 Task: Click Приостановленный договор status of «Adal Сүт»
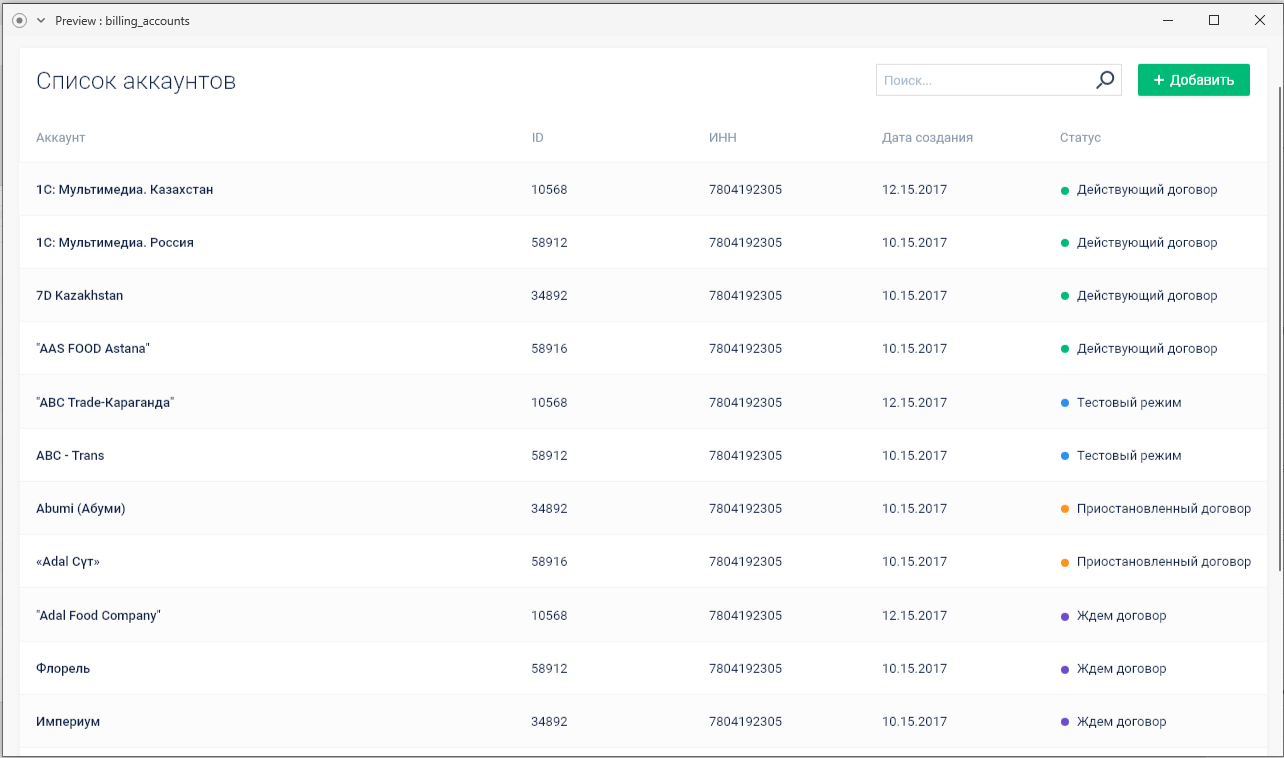point(1156,561)
